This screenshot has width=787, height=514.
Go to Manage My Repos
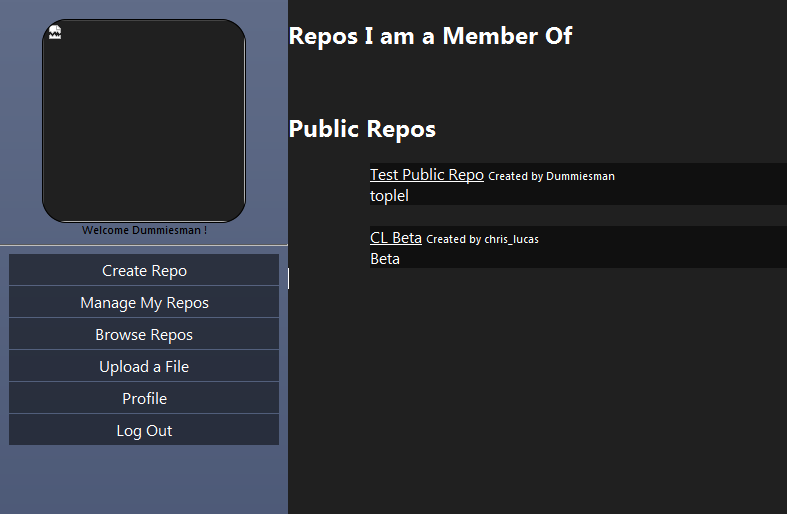click(x=144, y=302)
